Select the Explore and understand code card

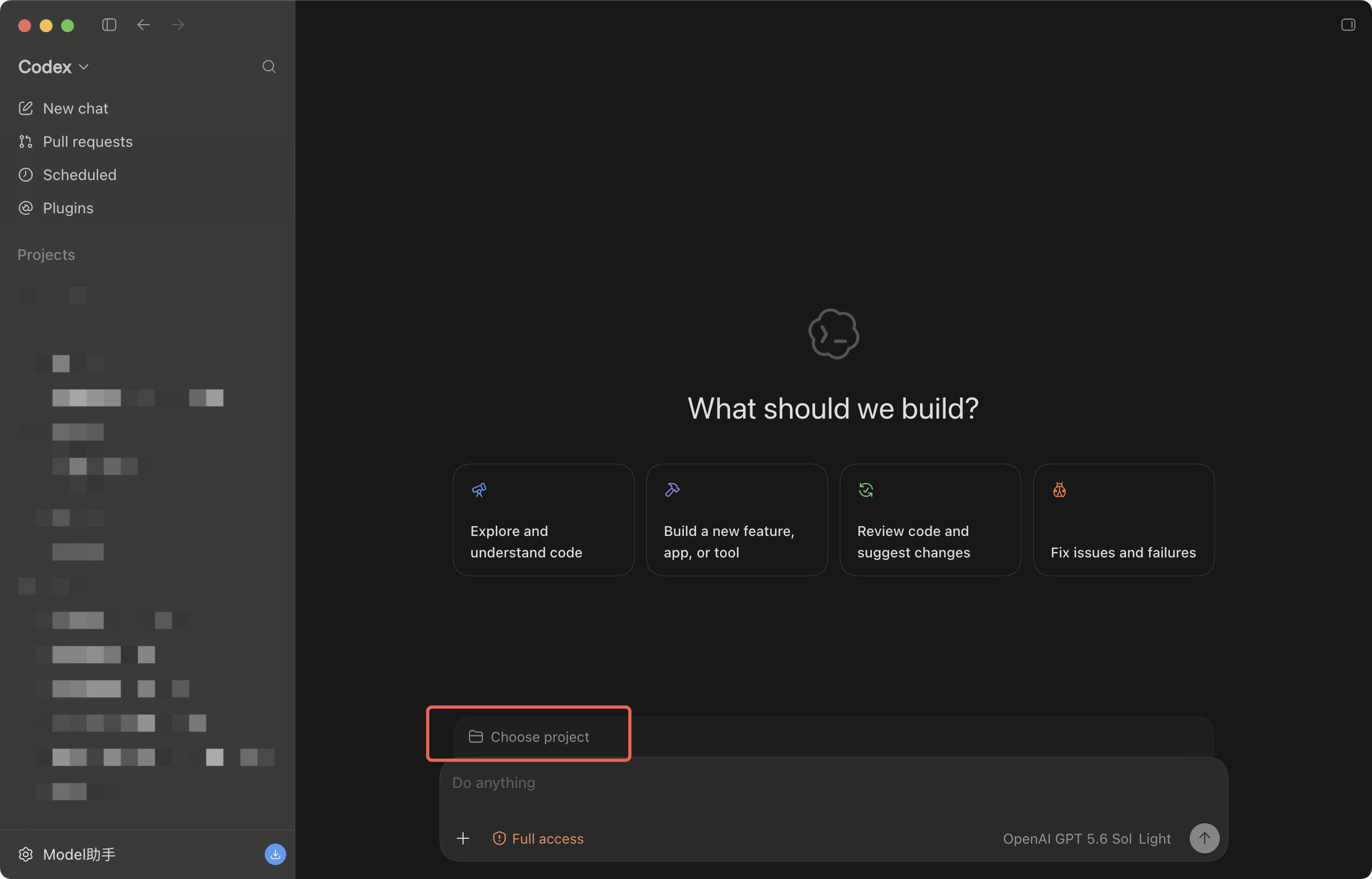(543, 519)
